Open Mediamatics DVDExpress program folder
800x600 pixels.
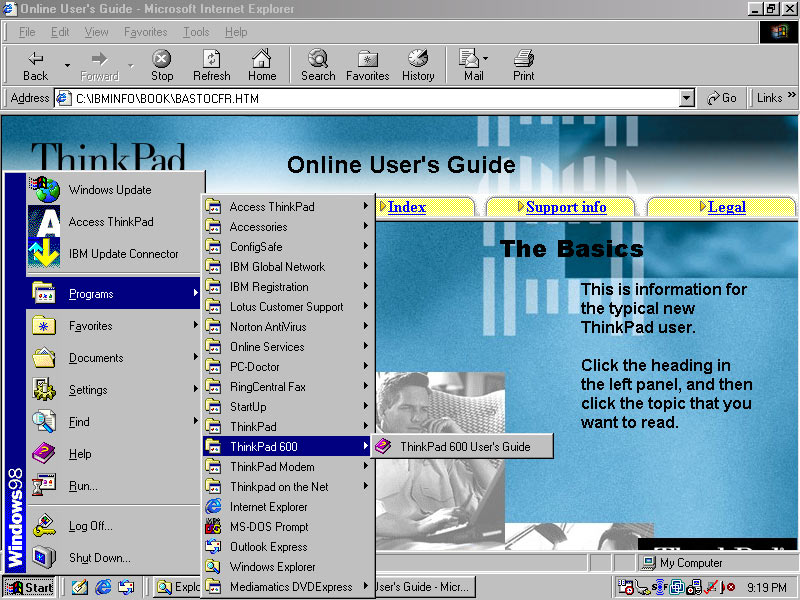coord(288,587)
